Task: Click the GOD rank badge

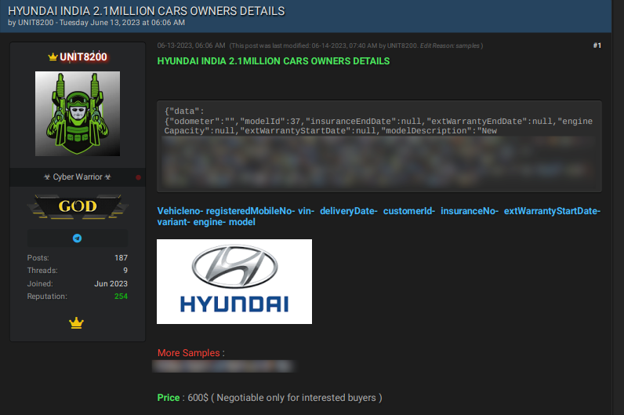Action: click(x=78, y=207)
